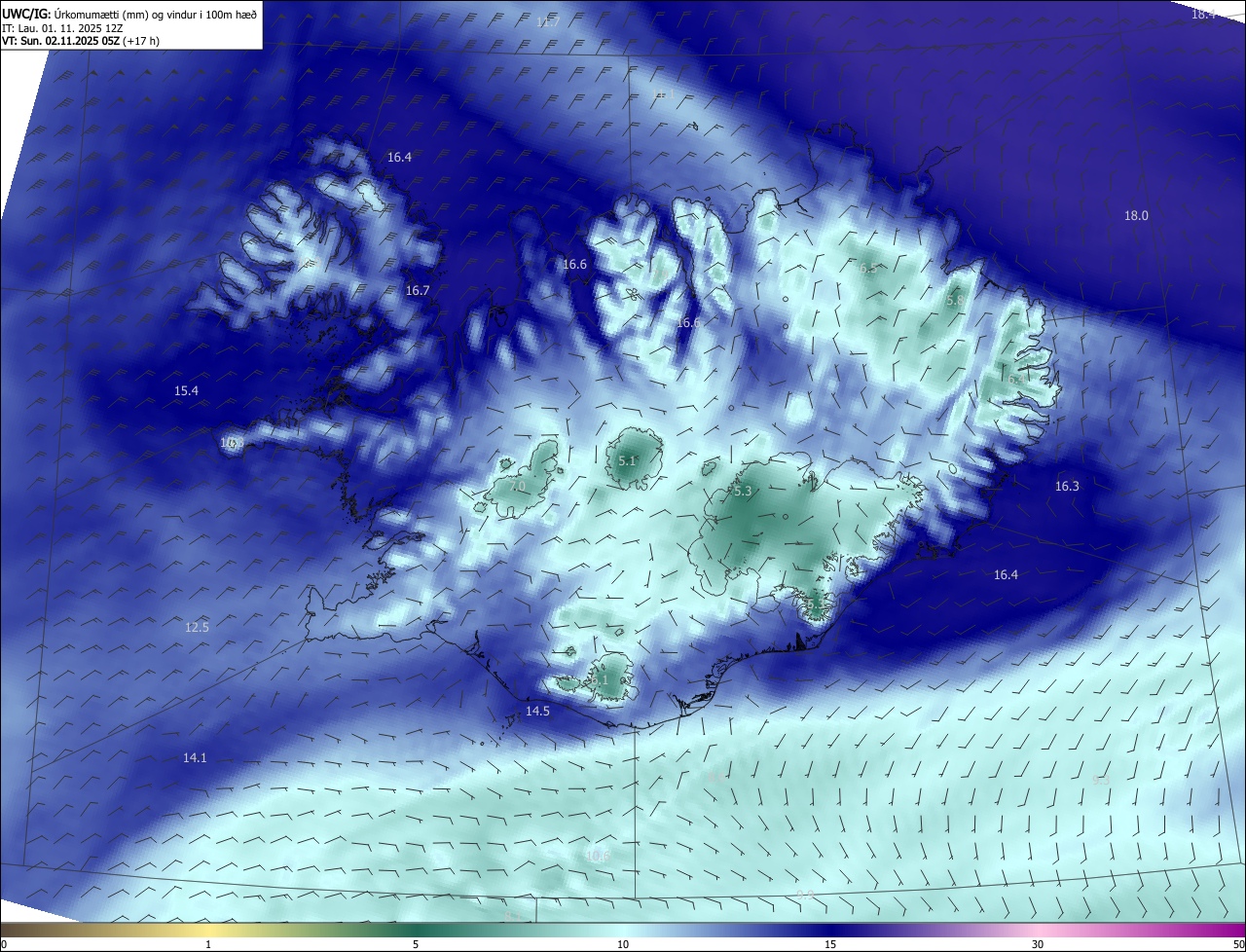Click the dark navy color band near 15
Image resolution: width=1246 pixels, height=952 pixels.
pos(830,930)
